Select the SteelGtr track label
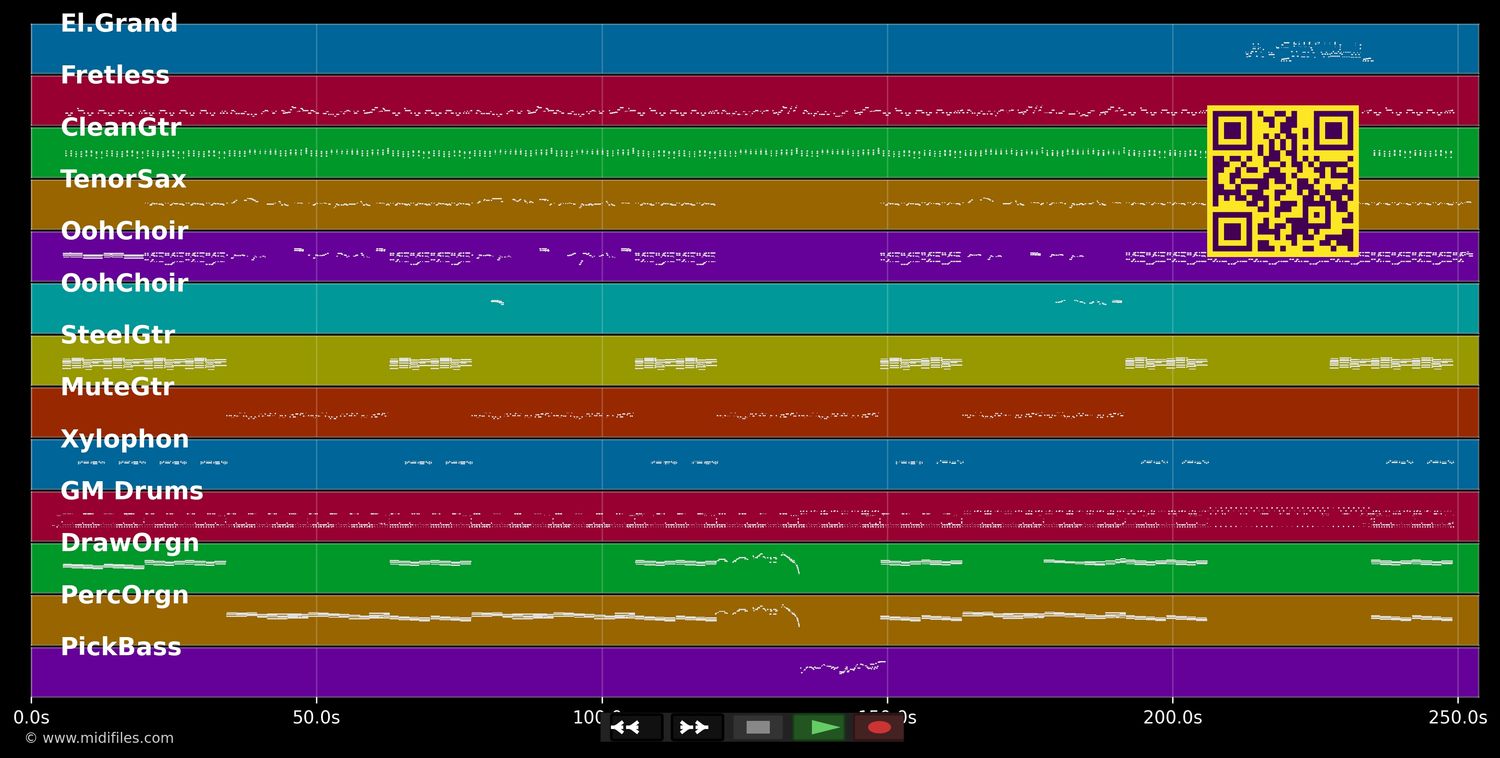 (x=118, y=335)
